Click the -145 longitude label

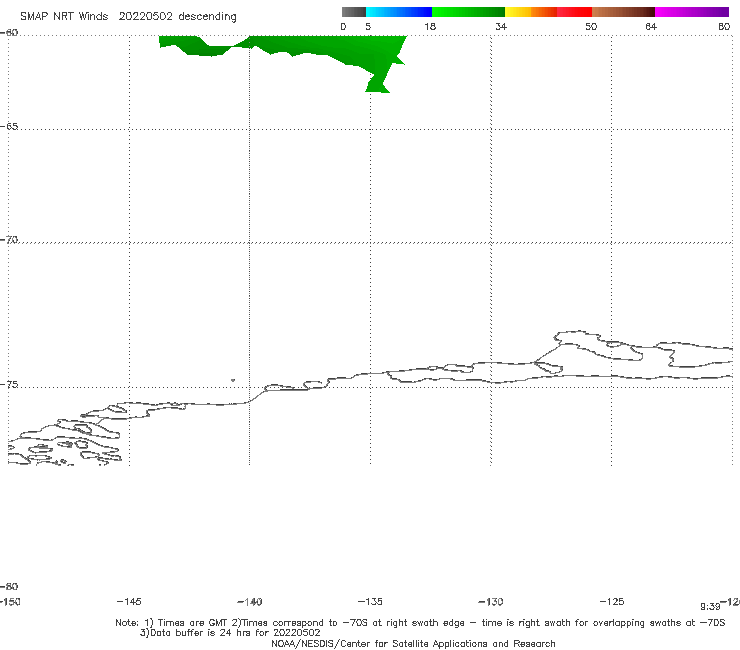pyautogui.click(x=129, y=601)
